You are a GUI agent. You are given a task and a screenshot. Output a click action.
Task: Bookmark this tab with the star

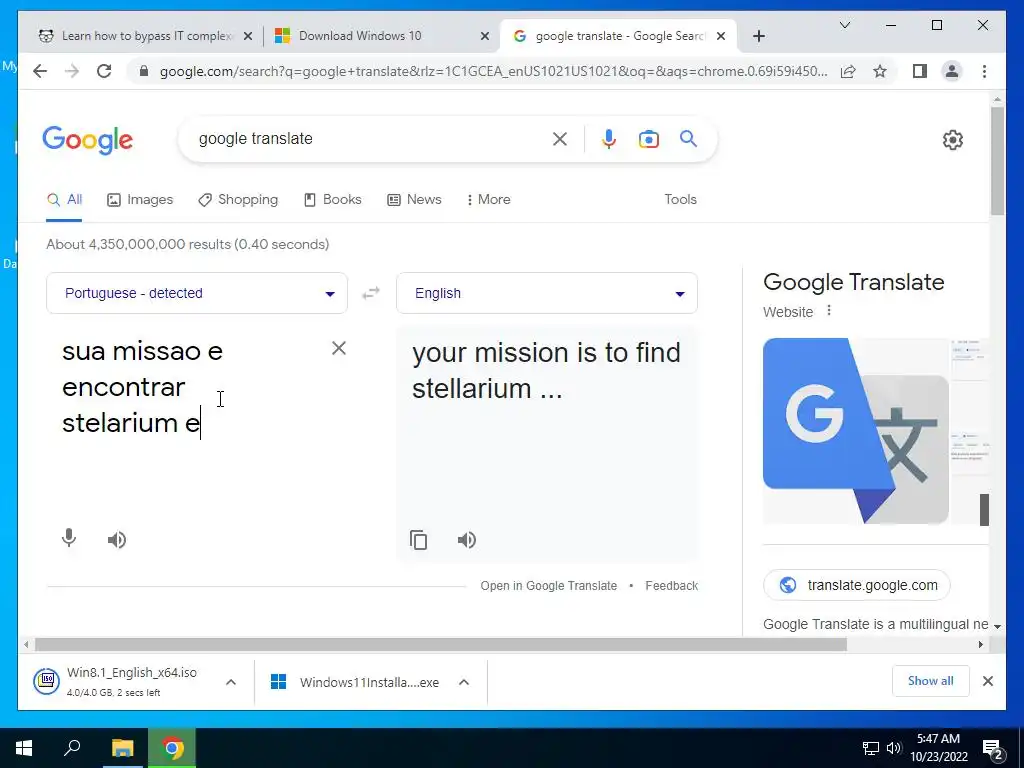tap(880, 71)
